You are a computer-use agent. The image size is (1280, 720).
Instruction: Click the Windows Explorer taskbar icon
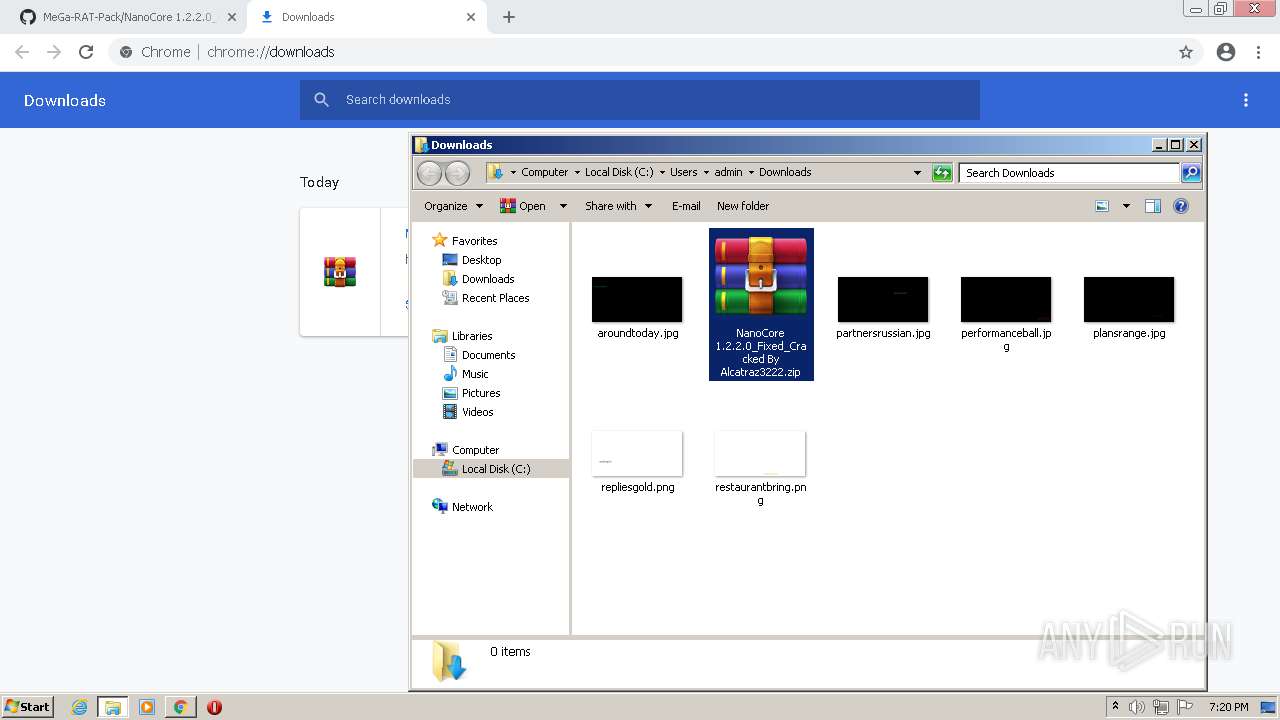pos(113,707)
